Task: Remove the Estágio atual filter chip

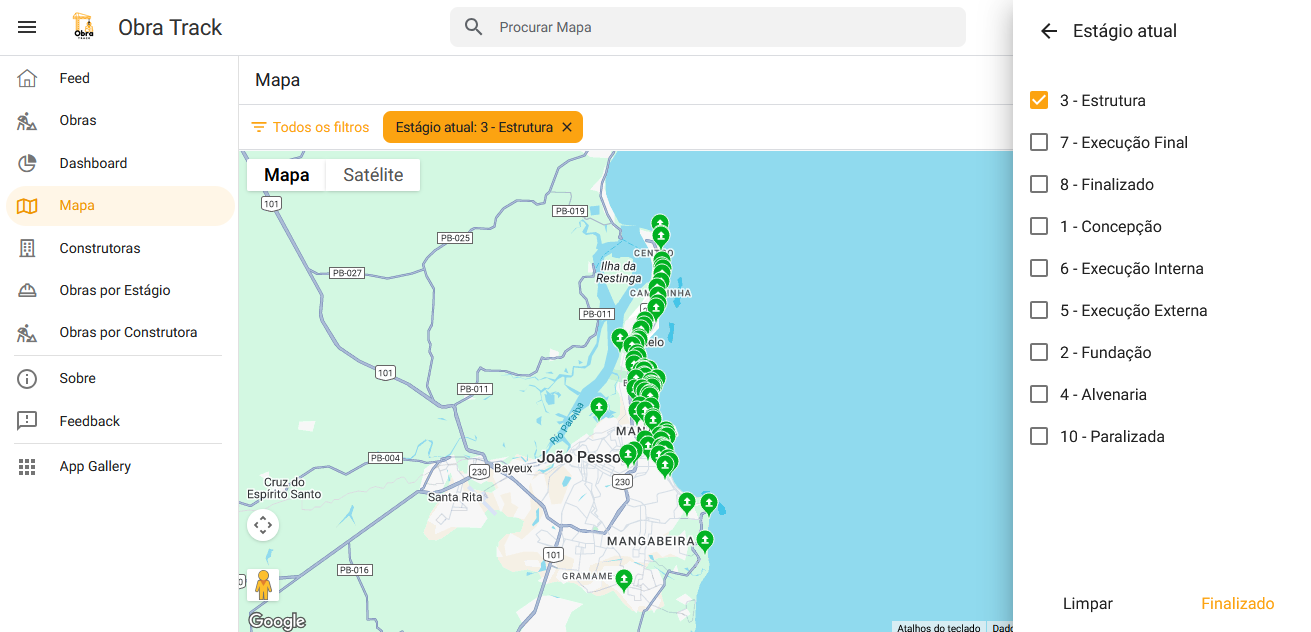Action: (567, 126)
